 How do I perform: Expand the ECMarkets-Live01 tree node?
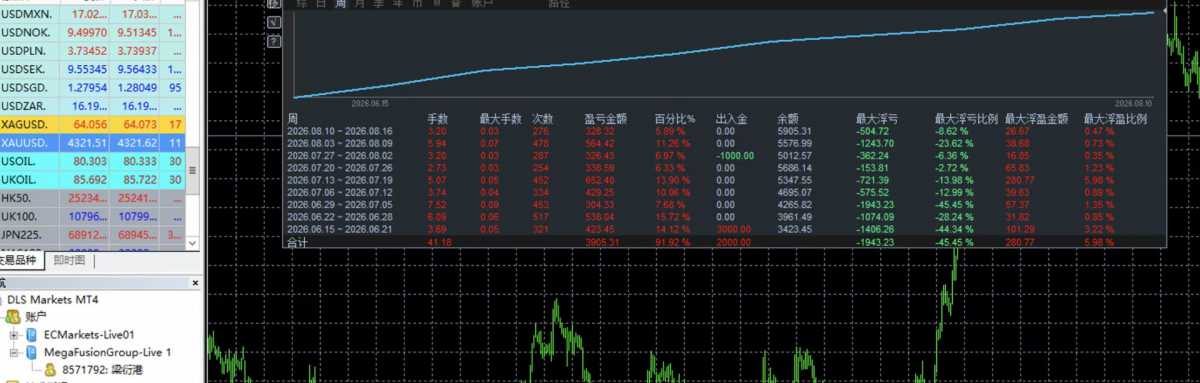pyautogui.click(x=14, y=334)
